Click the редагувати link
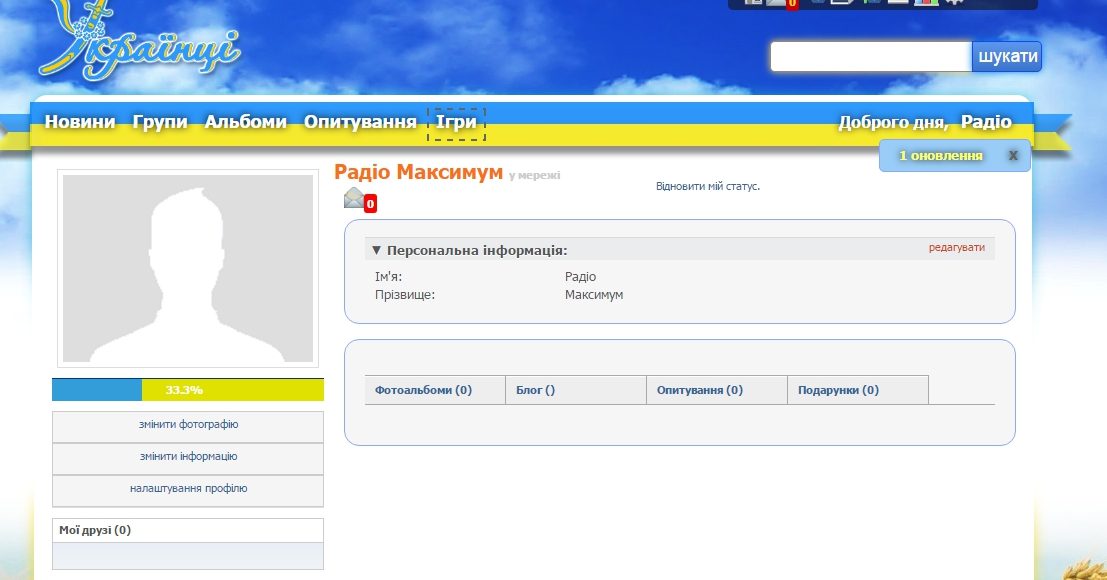 pos(957,248)
